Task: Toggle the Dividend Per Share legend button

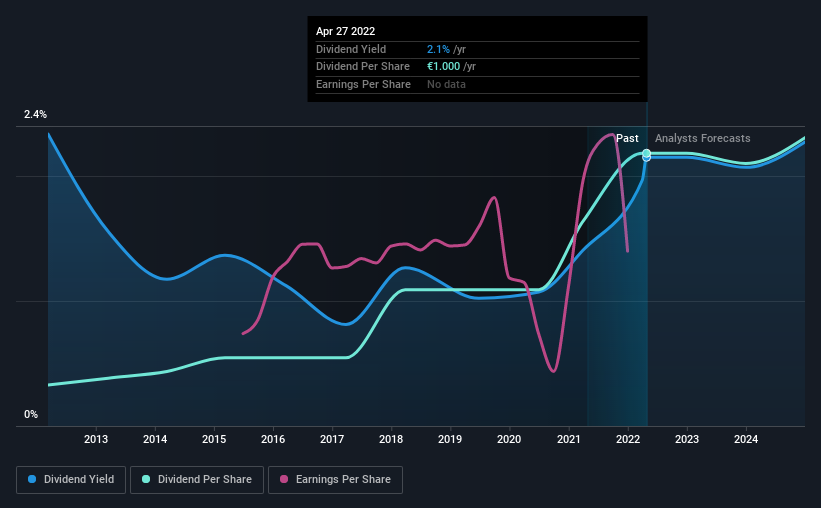Action: [x=197, y=480]
